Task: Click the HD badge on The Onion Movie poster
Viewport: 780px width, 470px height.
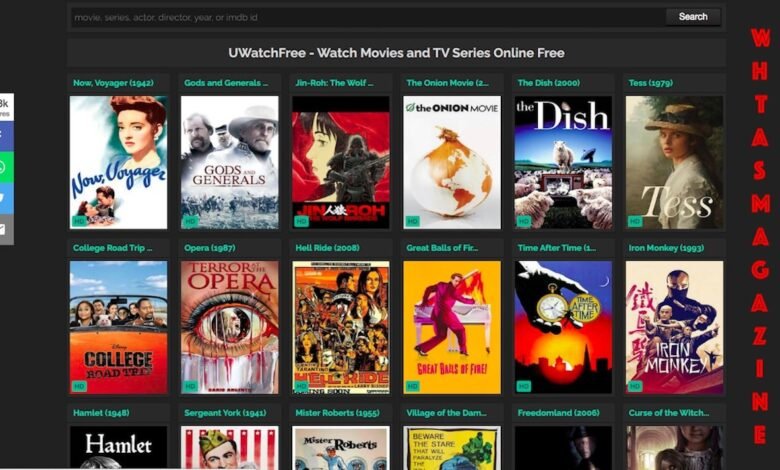Action: tap(413, 221)
